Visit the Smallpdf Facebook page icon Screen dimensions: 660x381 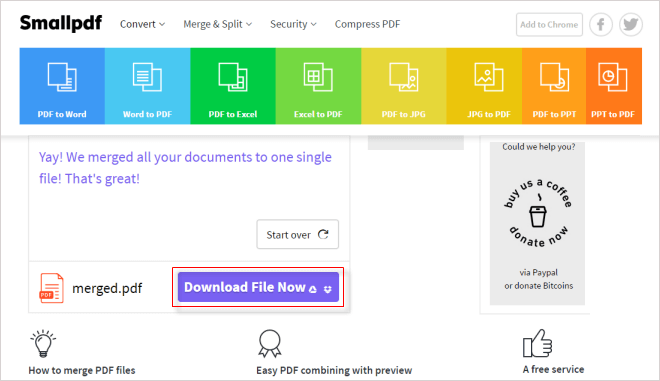coord(601,24)
